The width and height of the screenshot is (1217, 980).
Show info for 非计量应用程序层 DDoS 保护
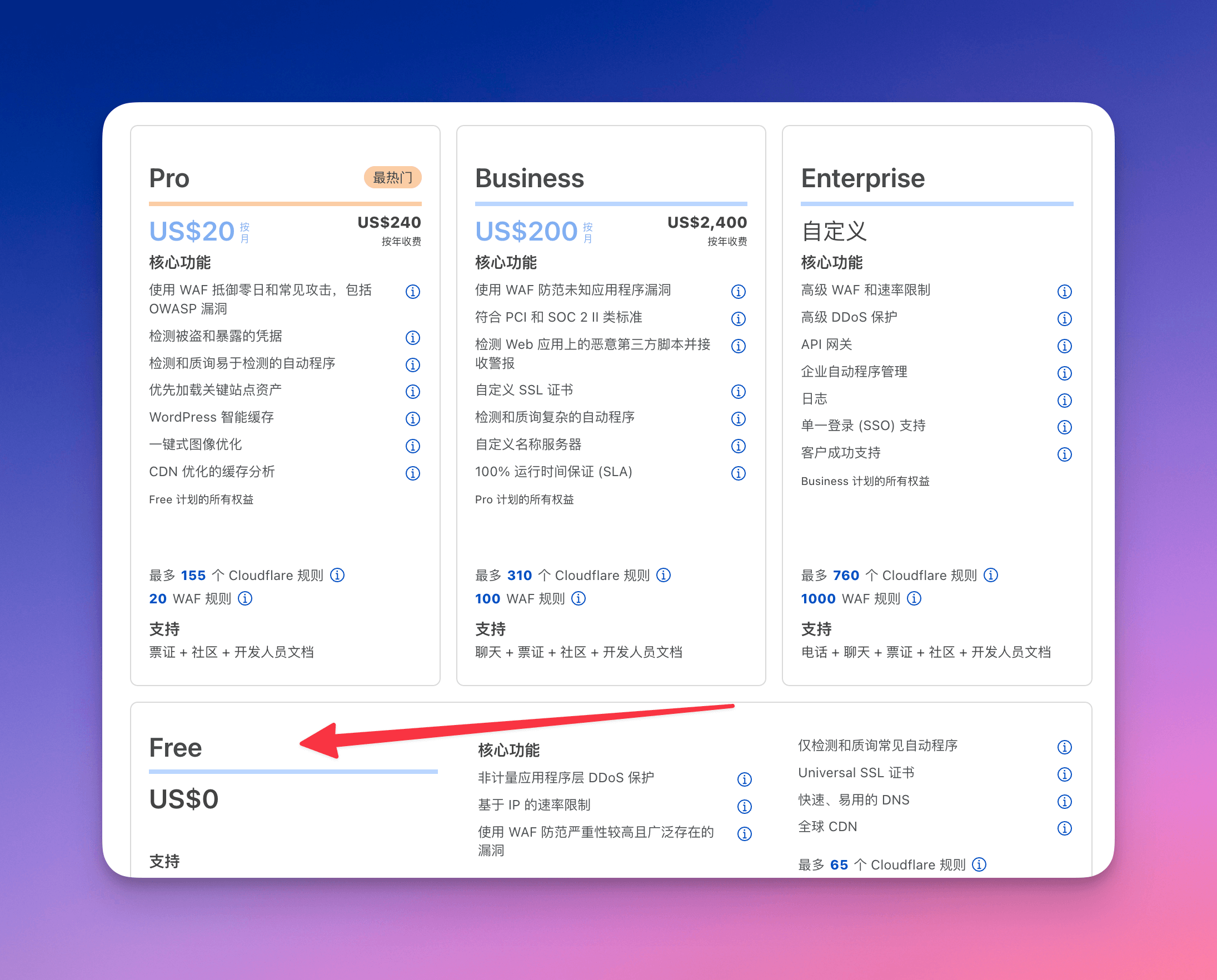744,779
